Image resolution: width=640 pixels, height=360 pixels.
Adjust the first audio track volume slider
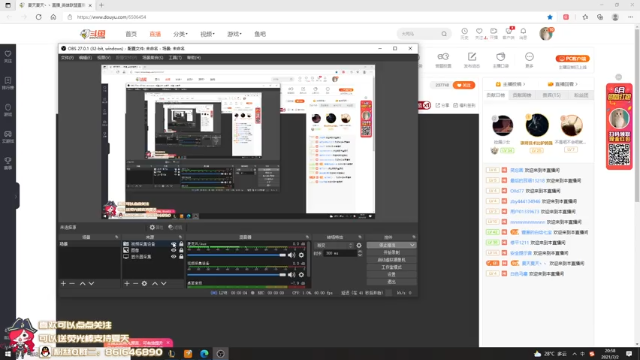tap(237, 255)
